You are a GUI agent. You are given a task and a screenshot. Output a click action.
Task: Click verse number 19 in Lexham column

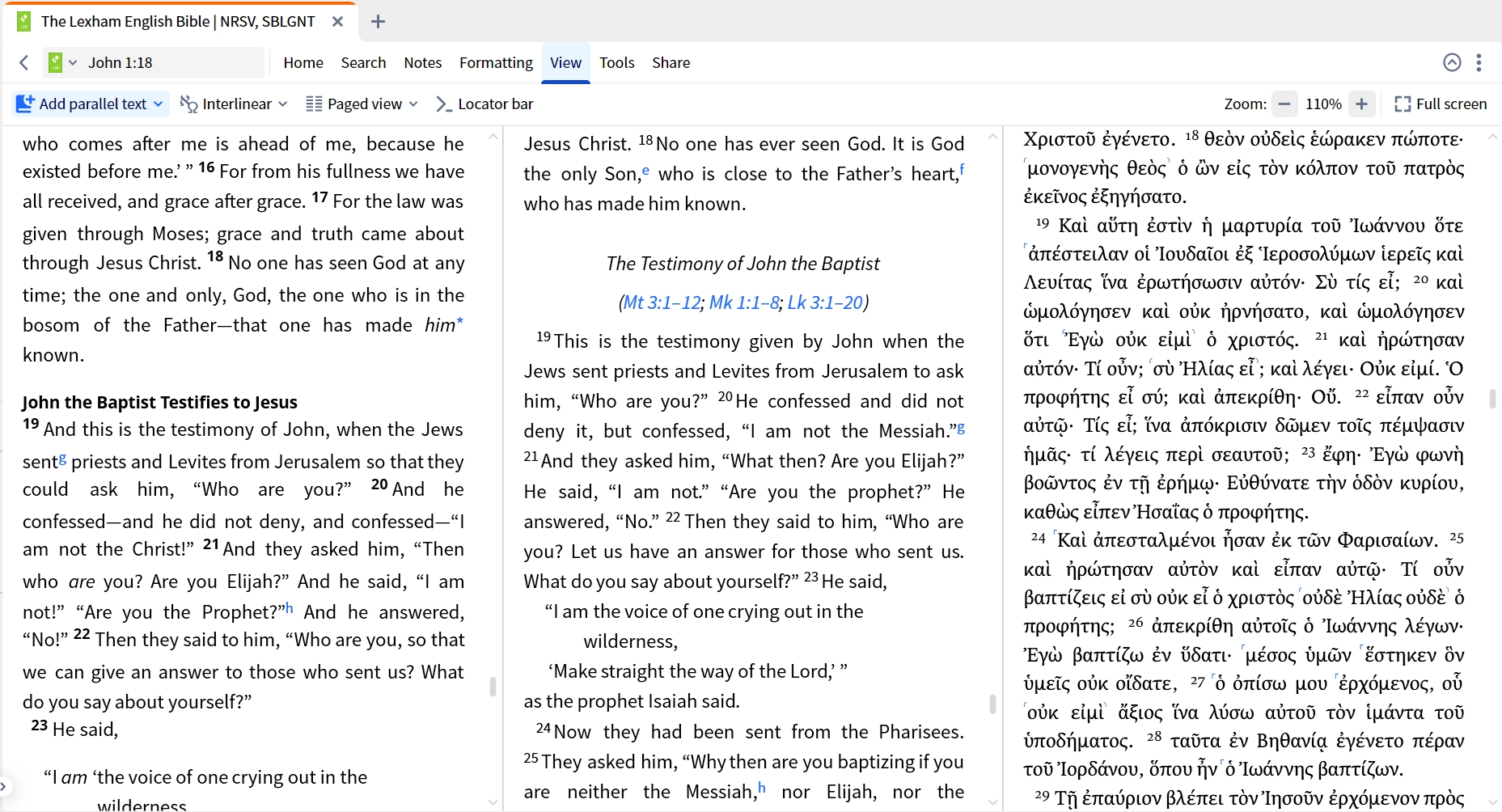(31, 424)
